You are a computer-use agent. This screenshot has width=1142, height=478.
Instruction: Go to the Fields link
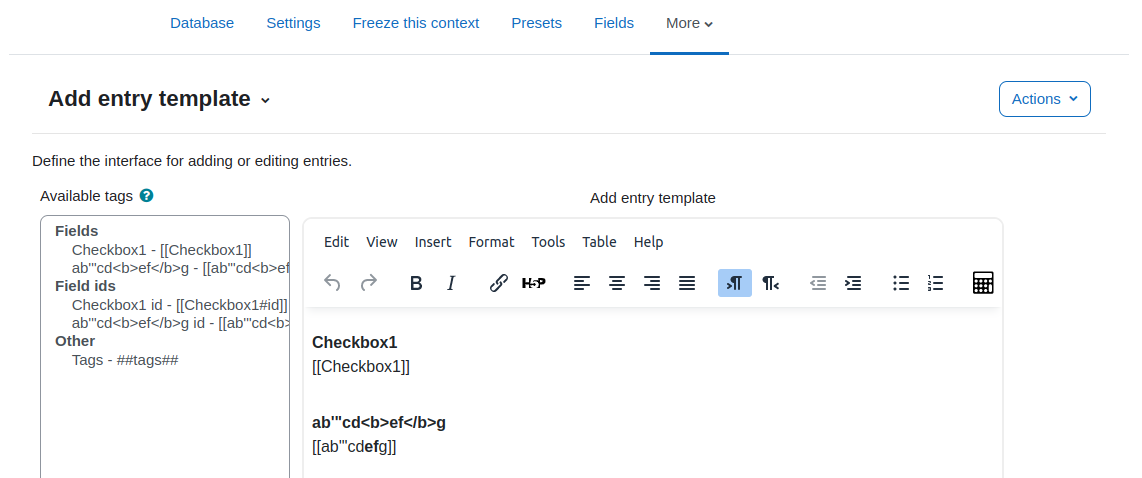[x=614, y=23]
